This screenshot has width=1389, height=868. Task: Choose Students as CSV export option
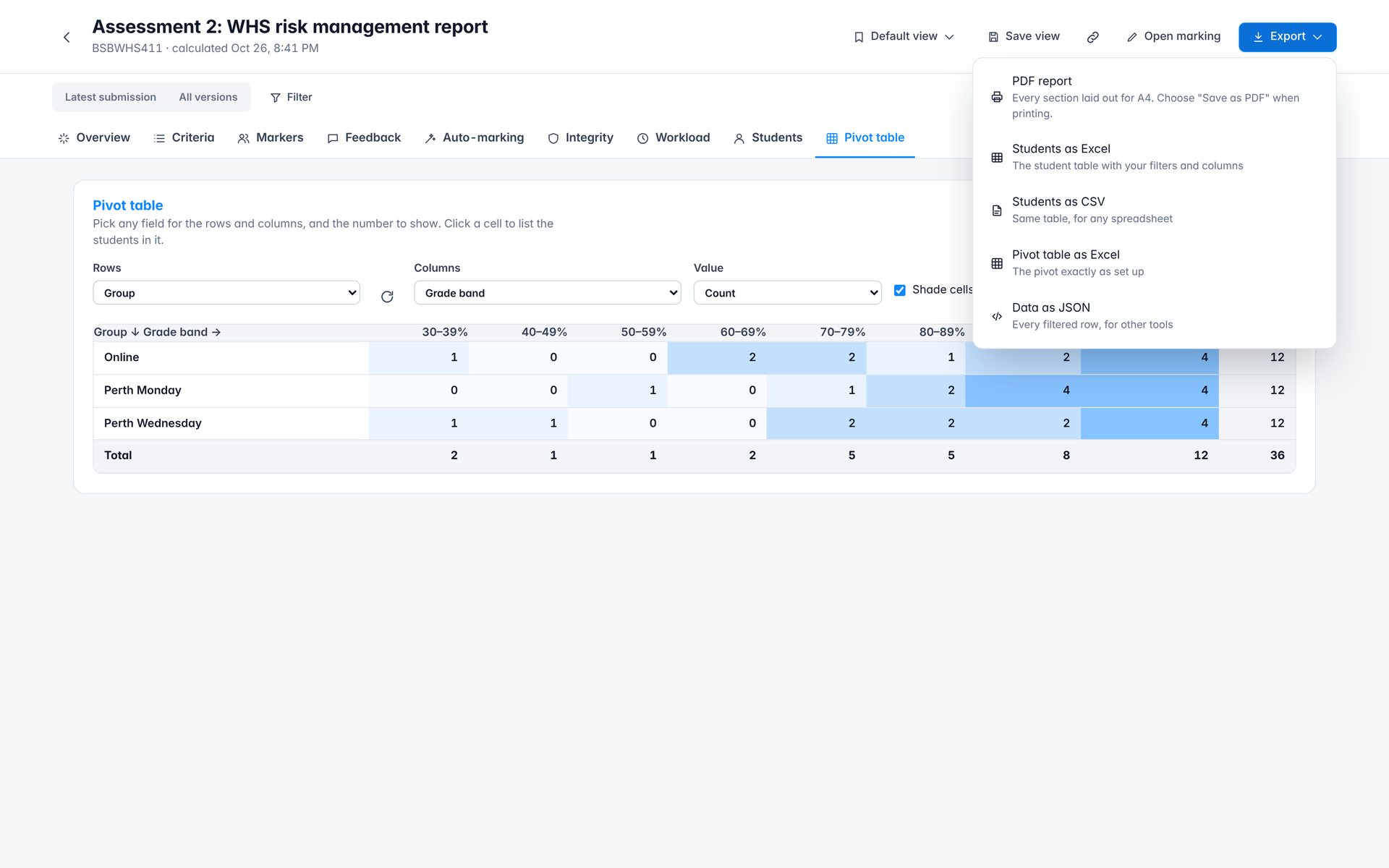click(x=1155, y=210)
